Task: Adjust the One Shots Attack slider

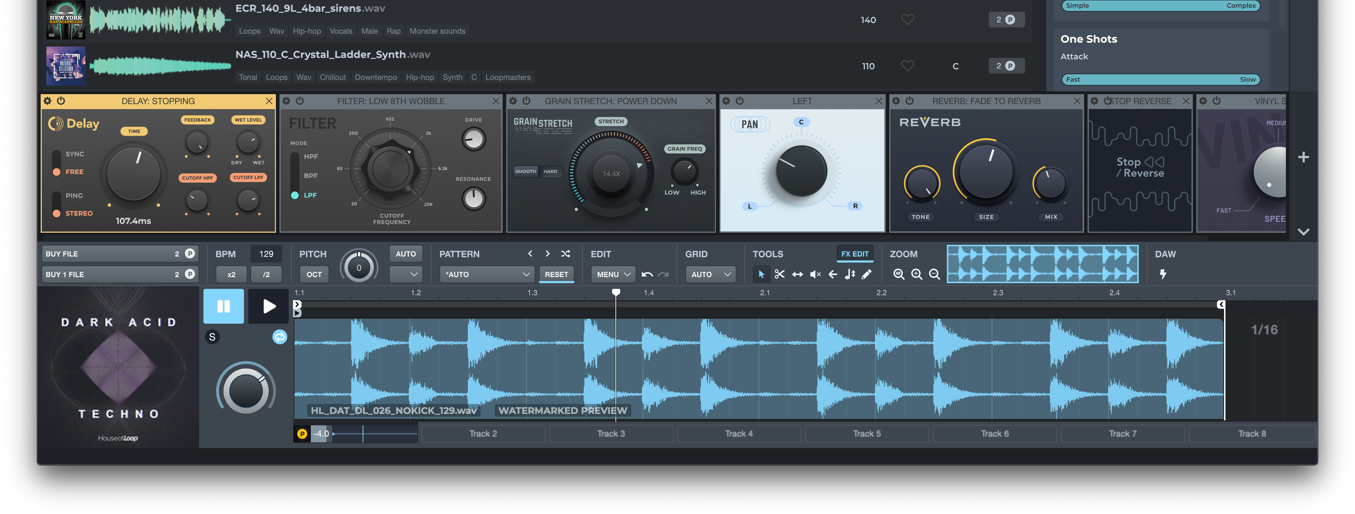Action: coord(1160,79)
